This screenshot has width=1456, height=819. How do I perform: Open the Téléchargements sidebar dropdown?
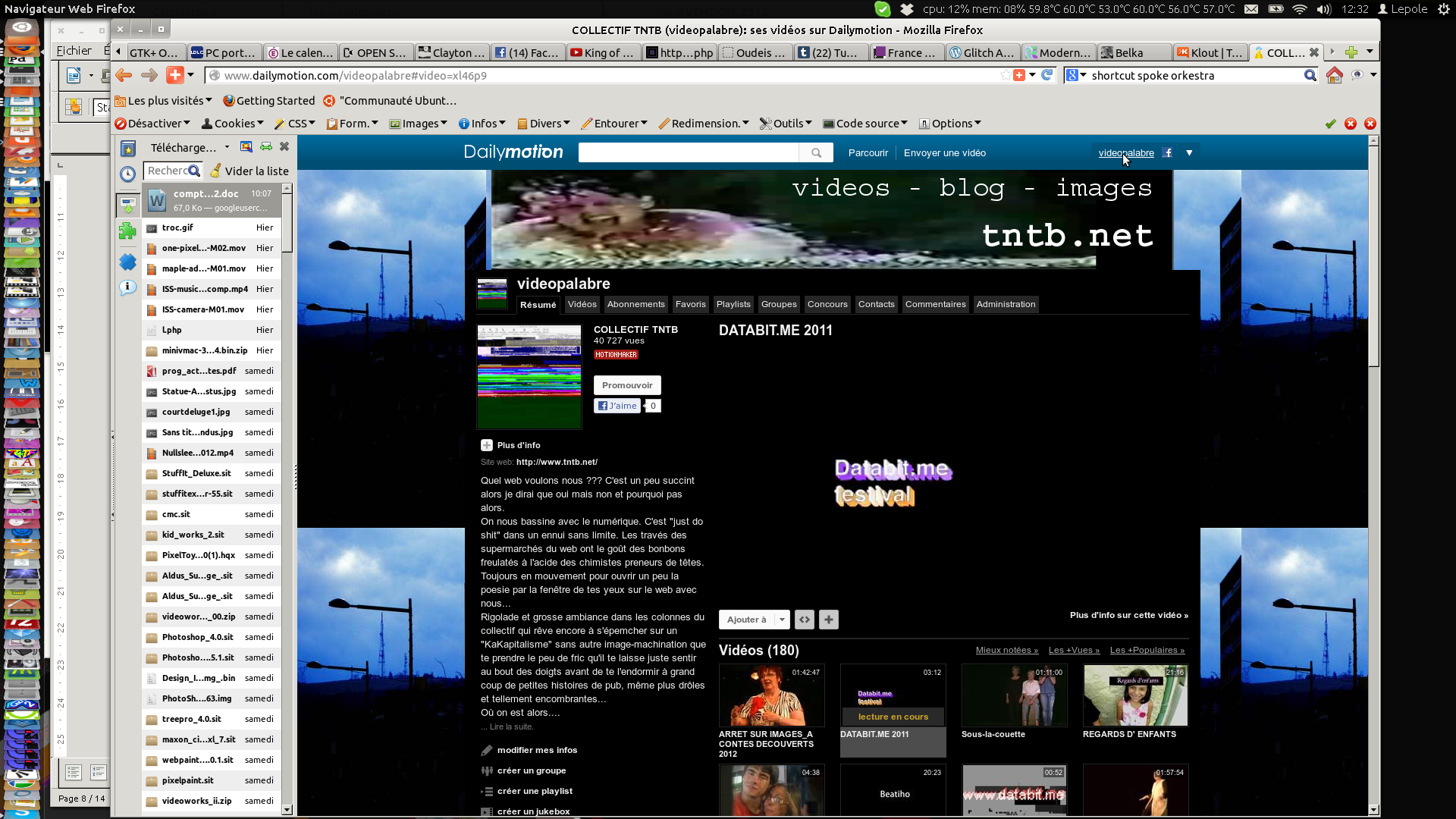(x=190, y=147)
